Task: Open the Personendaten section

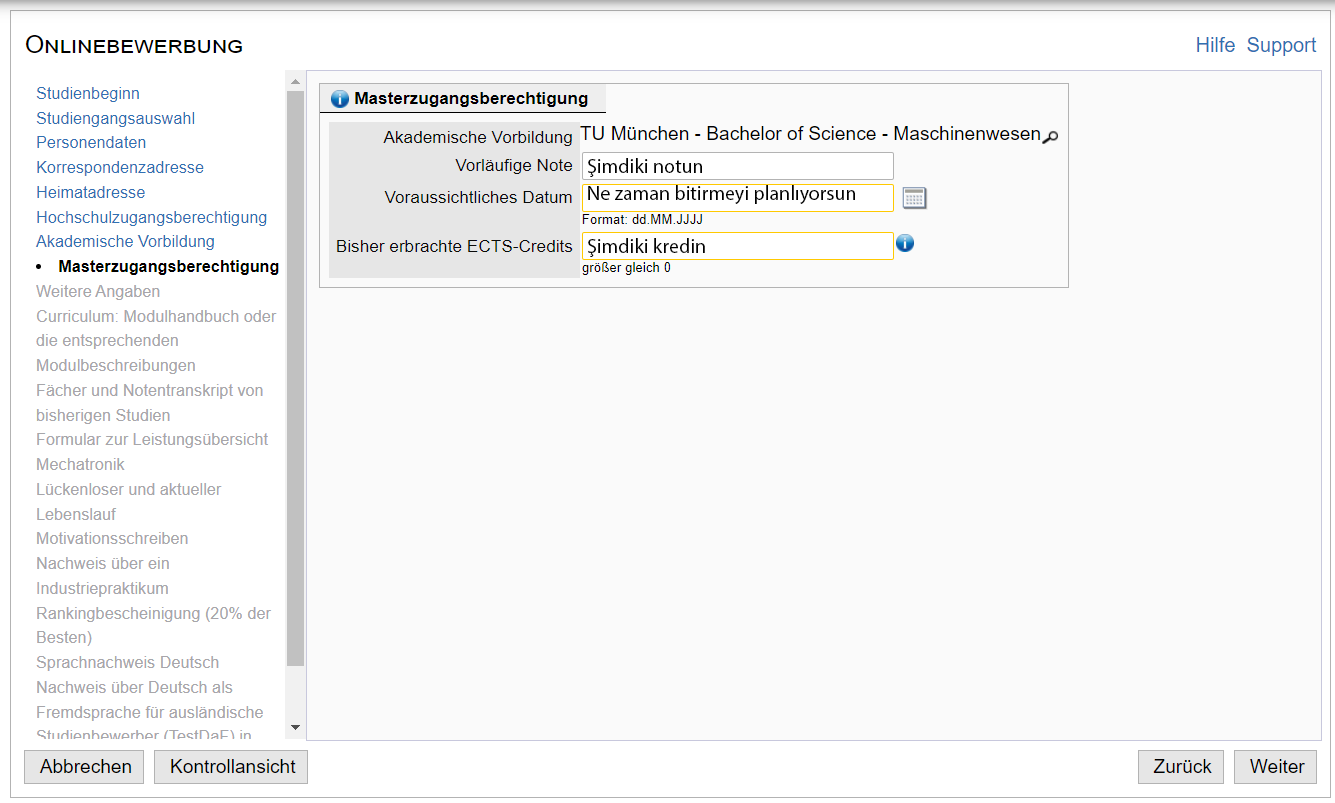Action: 91,142
